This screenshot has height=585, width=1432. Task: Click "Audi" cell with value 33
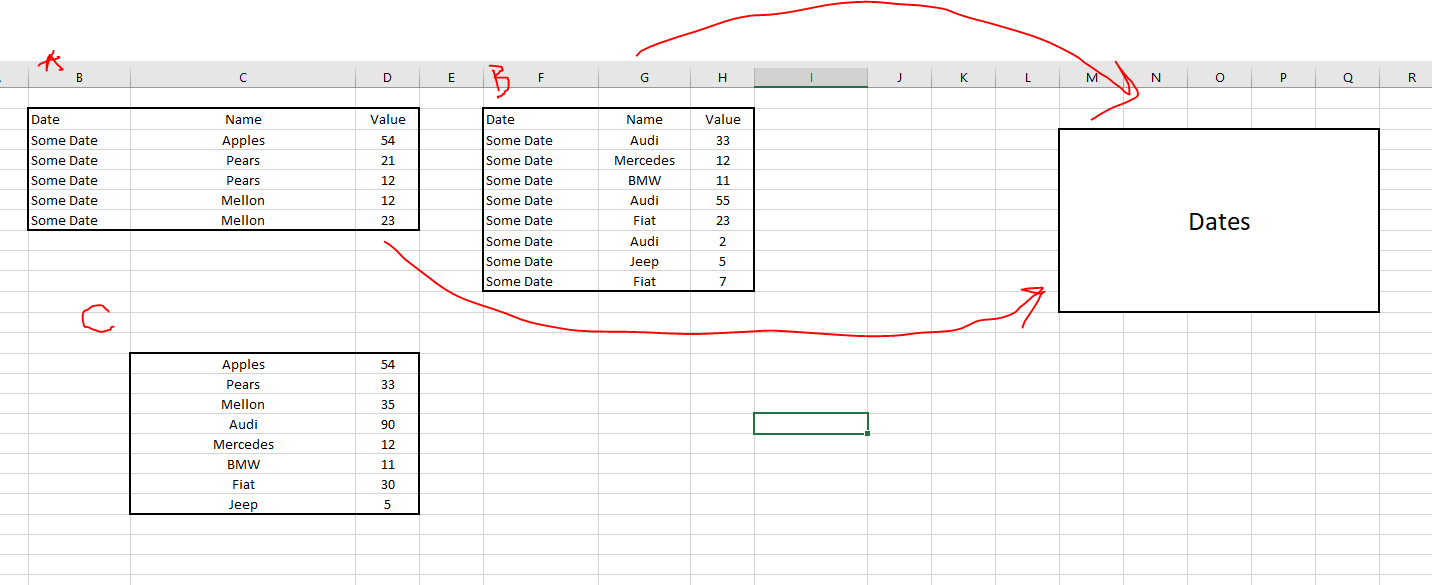point(644,140)
